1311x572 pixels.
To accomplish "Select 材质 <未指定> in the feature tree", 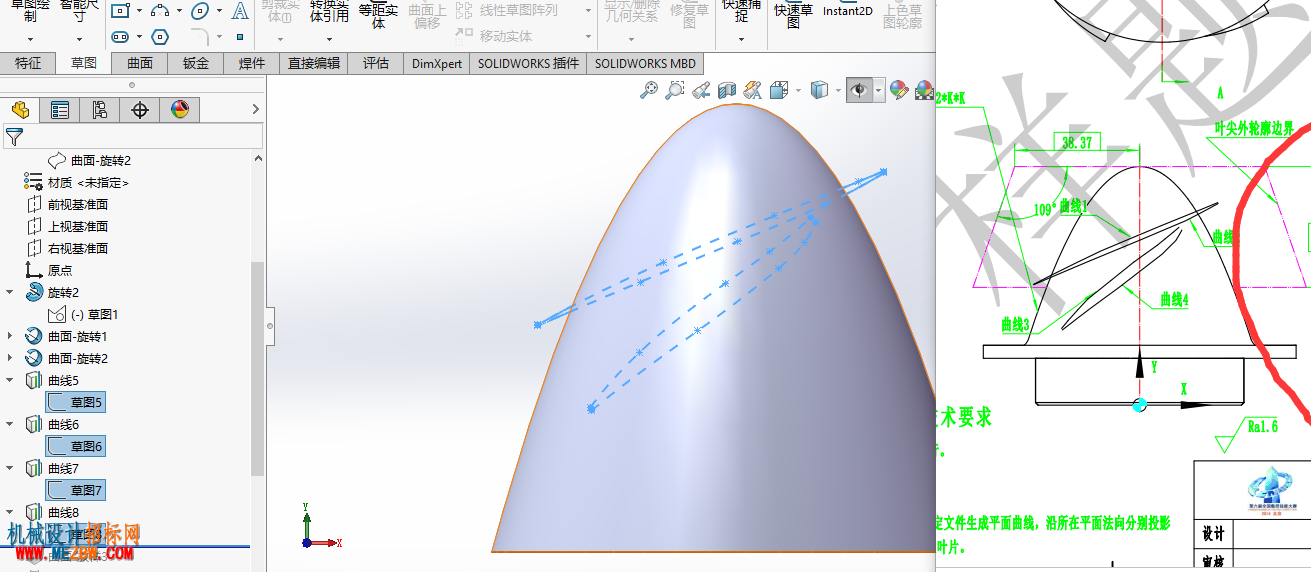I will pyautogui.click(x=88, y=182).
